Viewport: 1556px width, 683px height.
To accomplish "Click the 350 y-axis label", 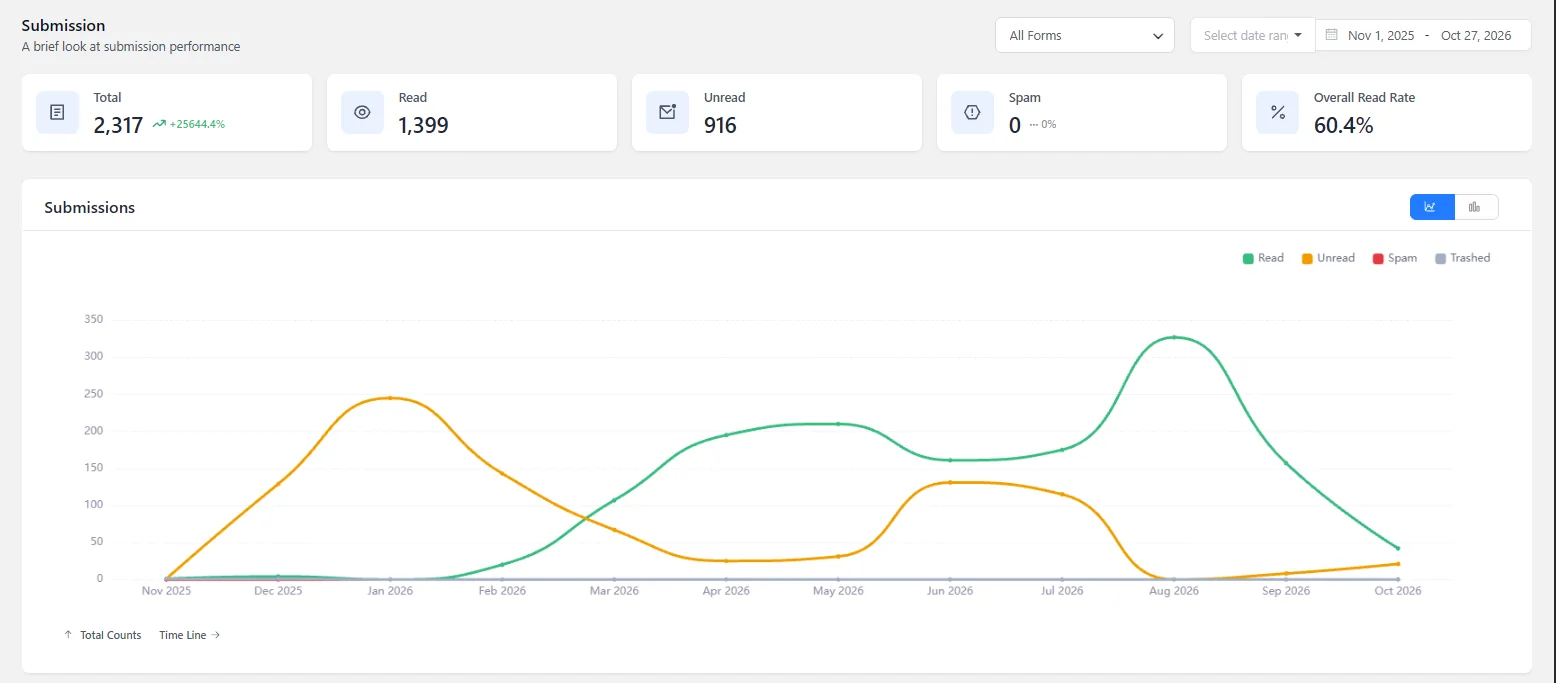I will 94,320.
